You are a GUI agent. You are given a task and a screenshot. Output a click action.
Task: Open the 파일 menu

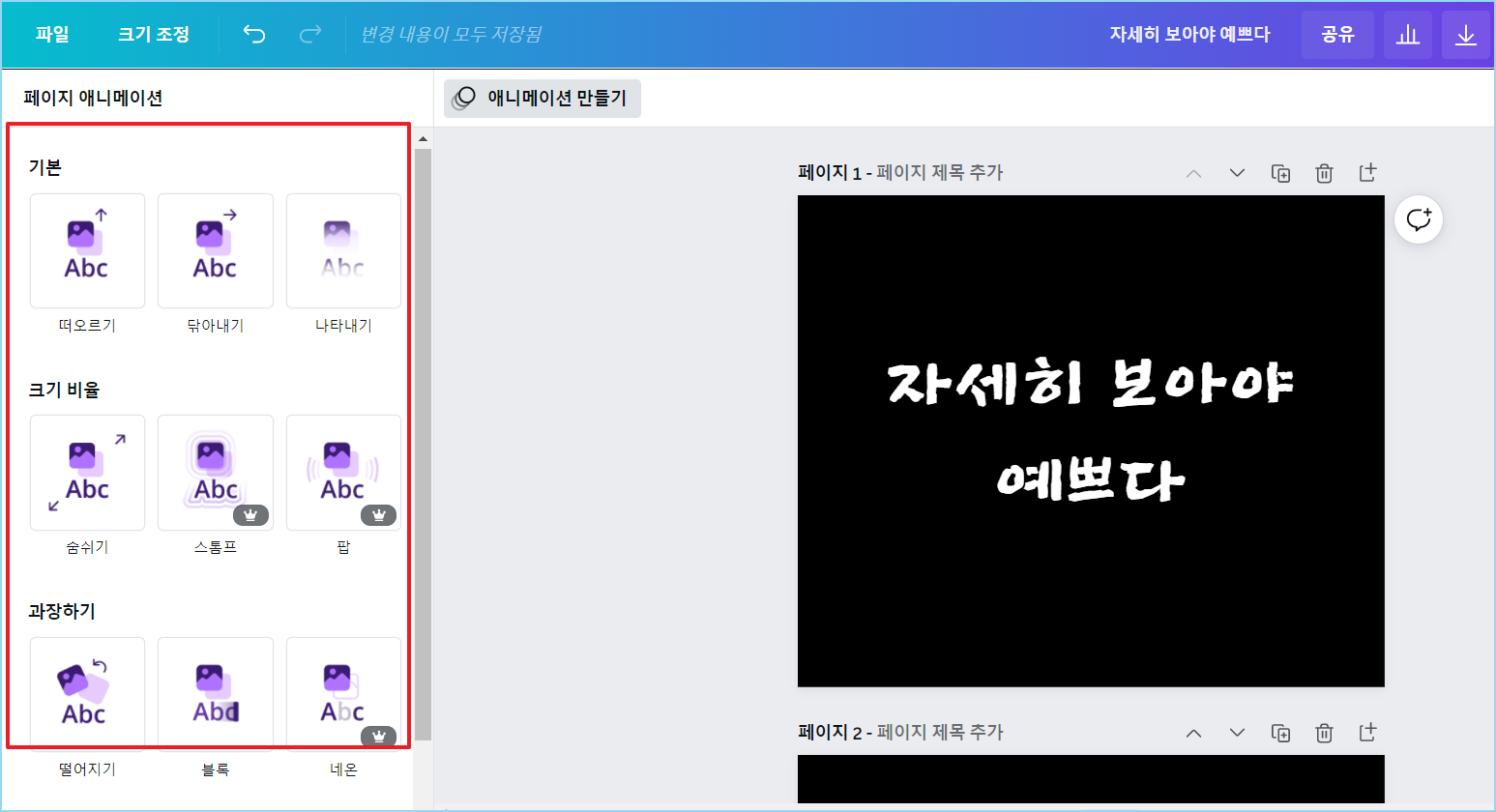point(51,34)
